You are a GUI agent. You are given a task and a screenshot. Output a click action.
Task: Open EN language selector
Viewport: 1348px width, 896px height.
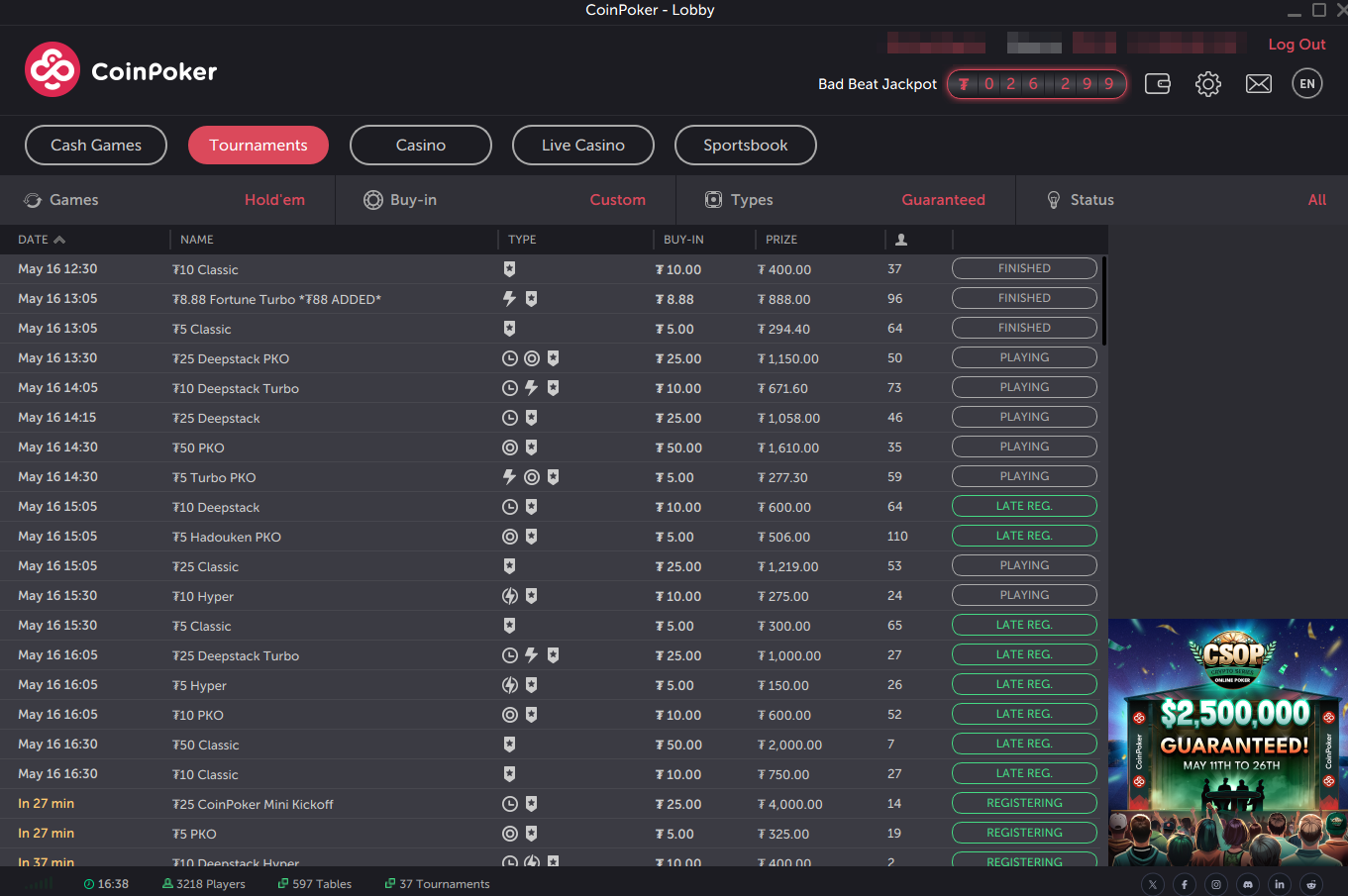pos(1307,84)
